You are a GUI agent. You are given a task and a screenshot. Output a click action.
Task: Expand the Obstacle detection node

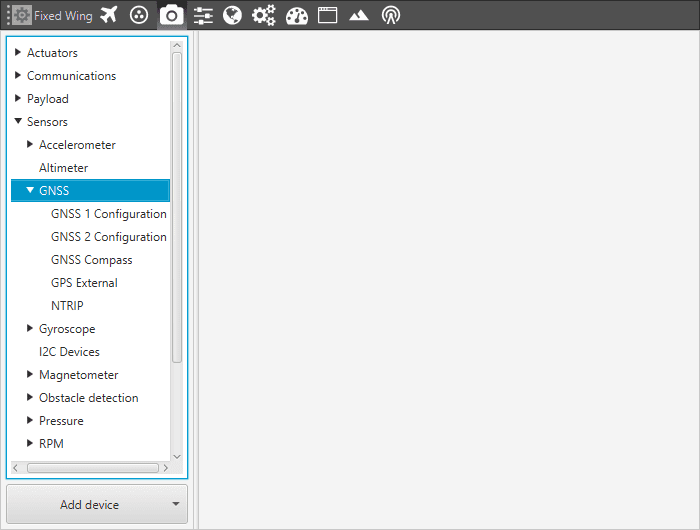30,397
